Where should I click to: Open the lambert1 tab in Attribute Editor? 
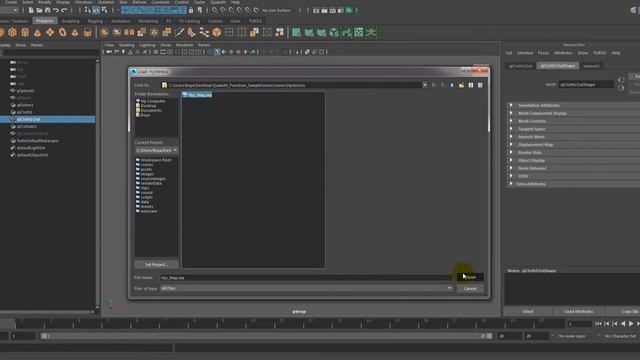pyautogui.click(x=591, y=66)
